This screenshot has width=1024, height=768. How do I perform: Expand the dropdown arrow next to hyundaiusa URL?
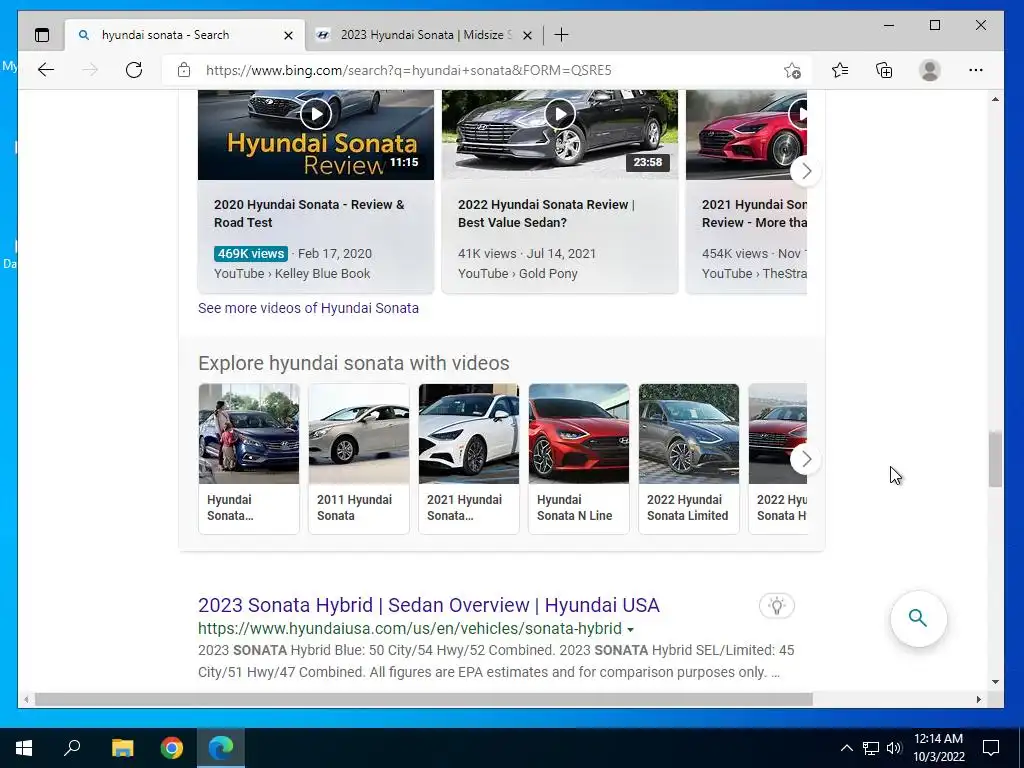[630, 630]
